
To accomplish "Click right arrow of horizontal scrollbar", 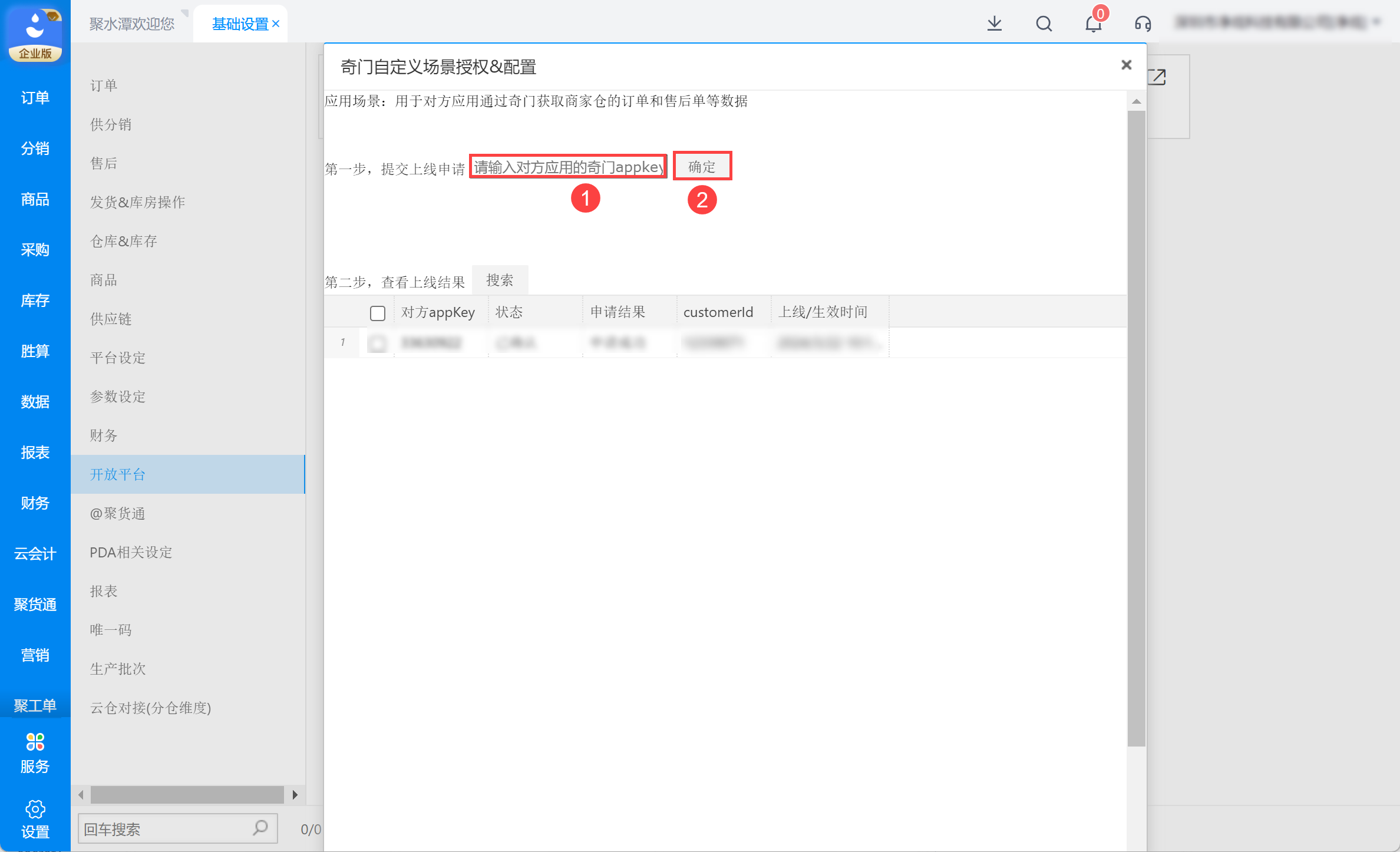I will click(x=295, y=795).
